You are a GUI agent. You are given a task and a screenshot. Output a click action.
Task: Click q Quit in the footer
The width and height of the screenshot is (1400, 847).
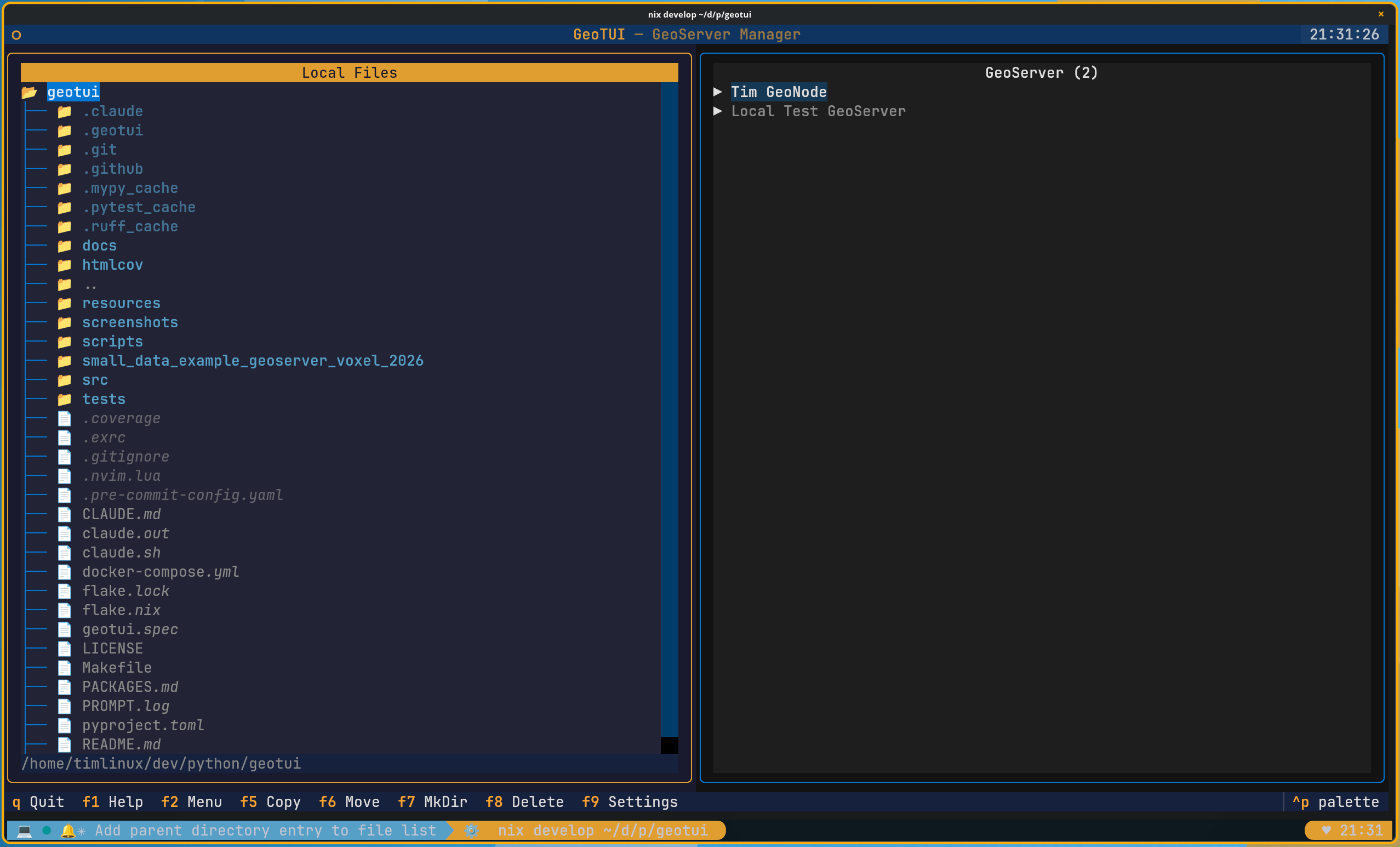click(x=38, y=802)
